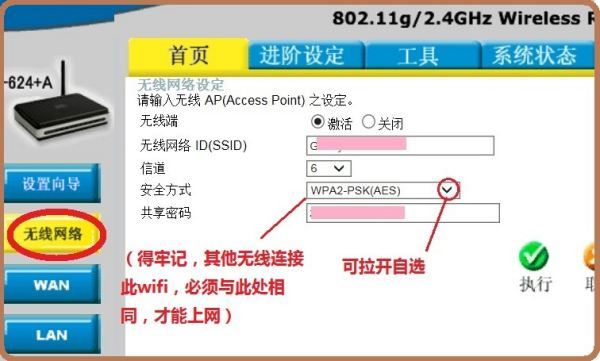Click the 共享密码 input field

pos(403,213)
